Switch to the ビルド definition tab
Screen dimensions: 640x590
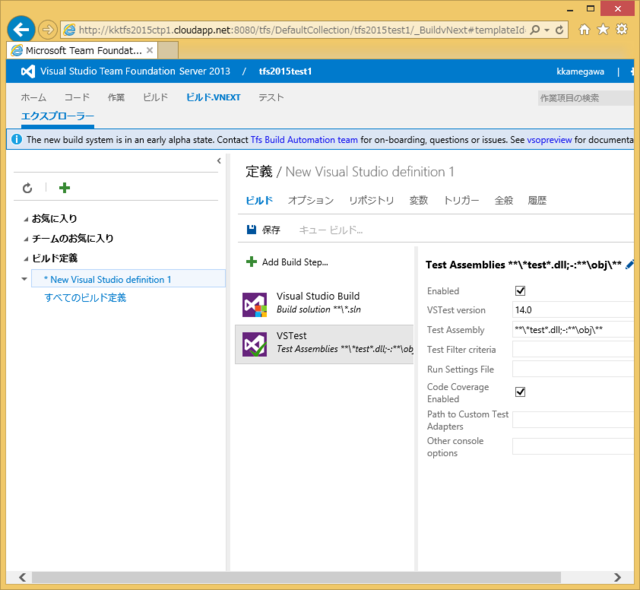pyautogui.click(x=259, y=200)
